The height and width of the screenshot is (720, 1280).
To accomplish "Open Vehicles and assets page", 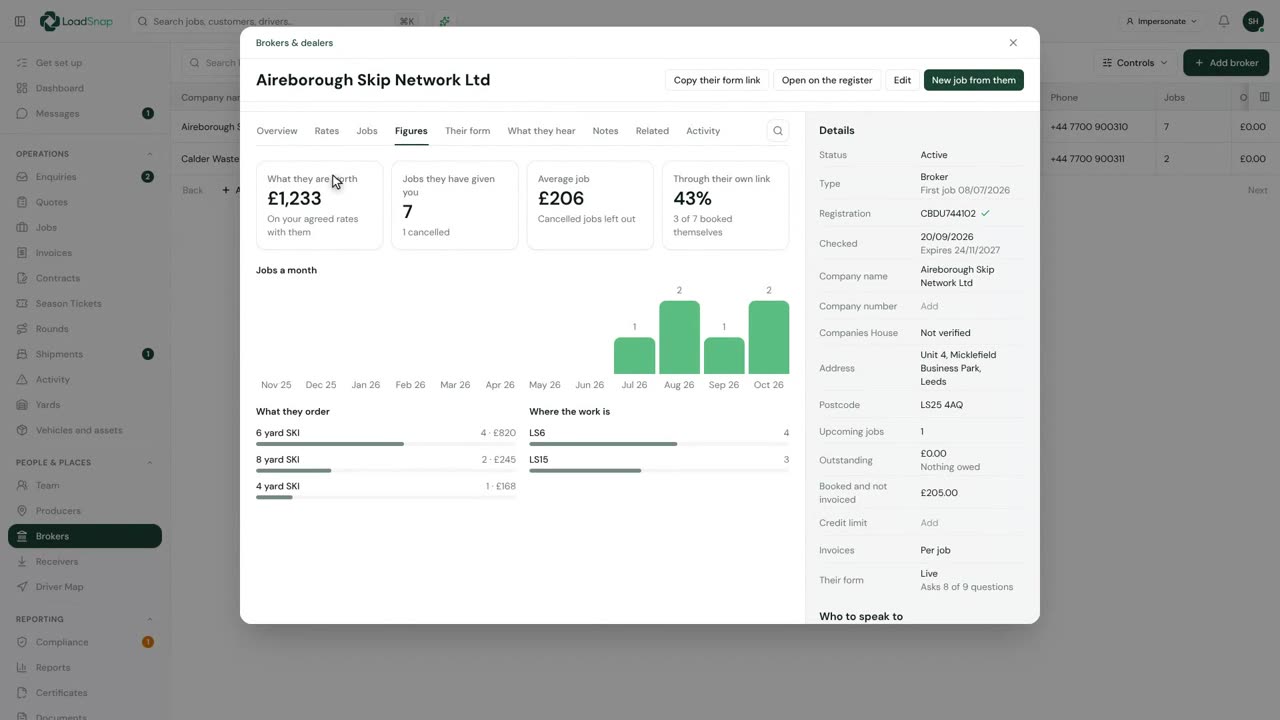I will [x=84, y=430].
